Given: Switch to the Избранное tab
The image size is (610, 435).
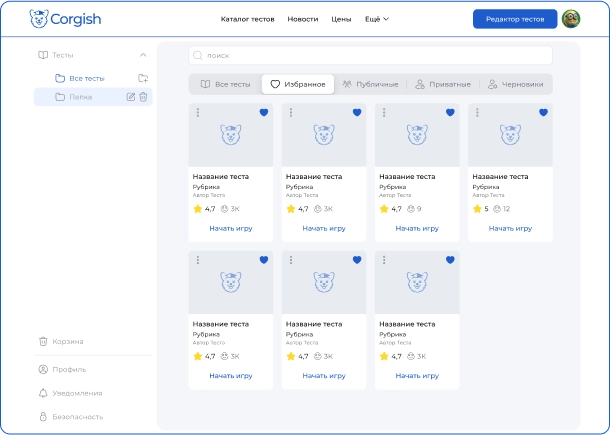Looking at the screenshot, I should pyautogui.click(x=298, y=84).
